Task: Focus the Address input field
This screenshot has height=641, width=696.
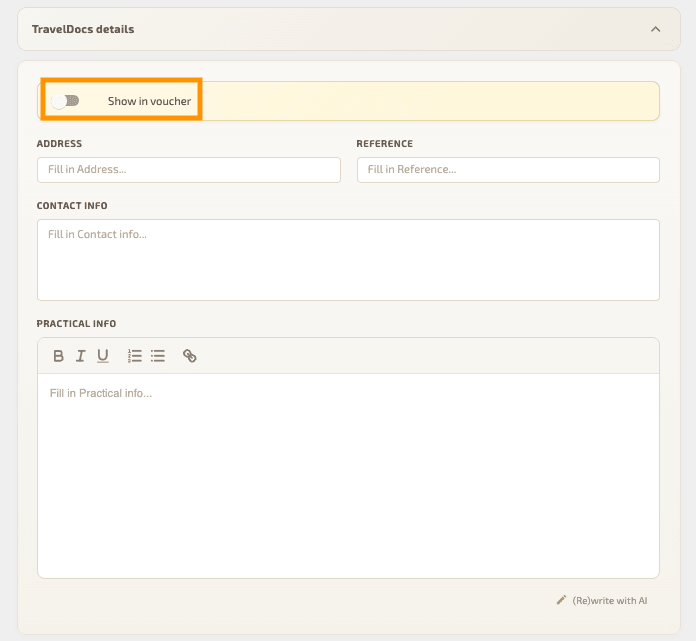Action: coord(188,170)
